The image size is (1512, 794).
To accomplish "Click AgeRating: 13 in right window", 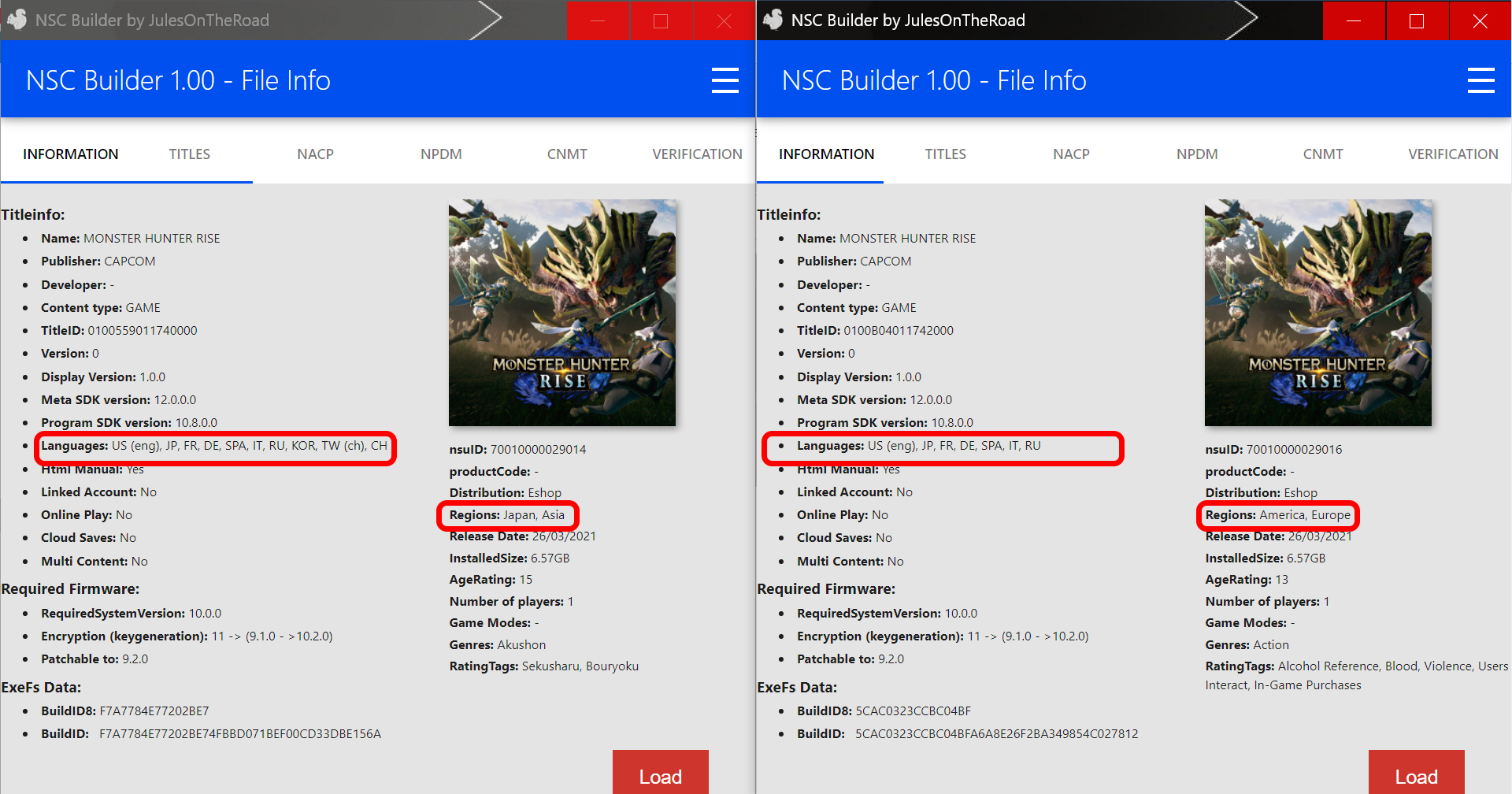I will click(1247, 580).
